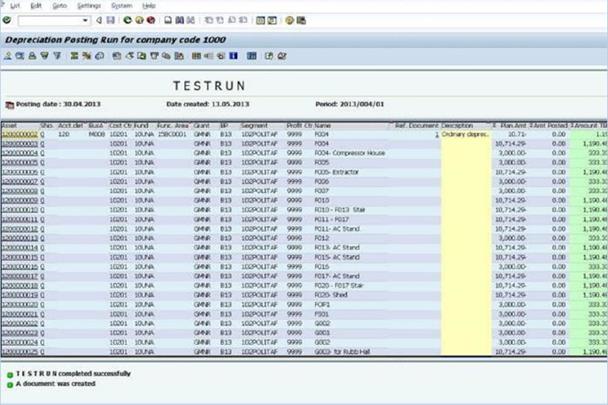Click the green Enter checkmark icon
This screenshot has width=608, height=405.
[7, 20]
